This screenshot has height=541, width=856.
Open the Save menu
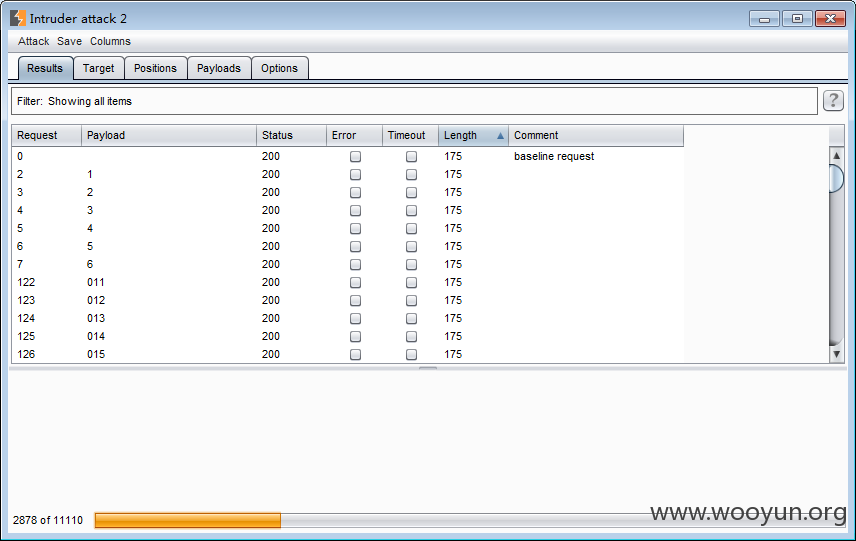[69, 41]
